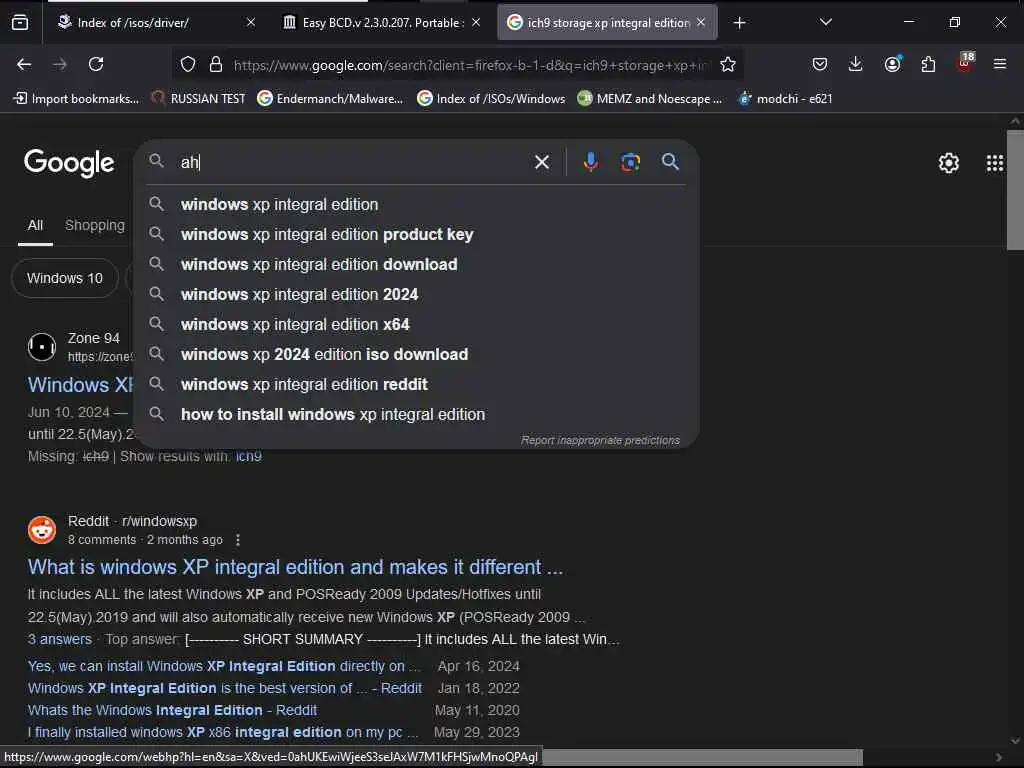Click the Zone 94 result favicon
The image size is (1024, 768).
(x=42, y=347)
